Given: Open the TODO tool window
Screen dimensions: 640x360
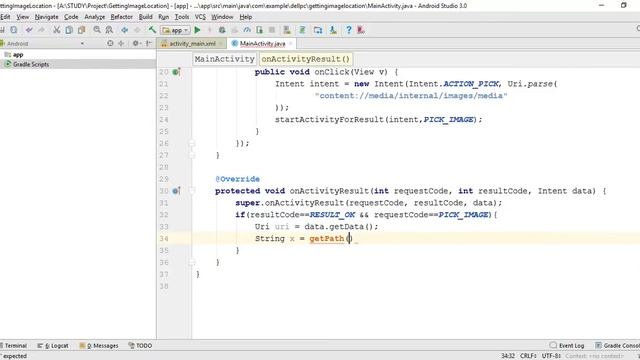Looking at the screenshot, I should click(x=140, y=346).
